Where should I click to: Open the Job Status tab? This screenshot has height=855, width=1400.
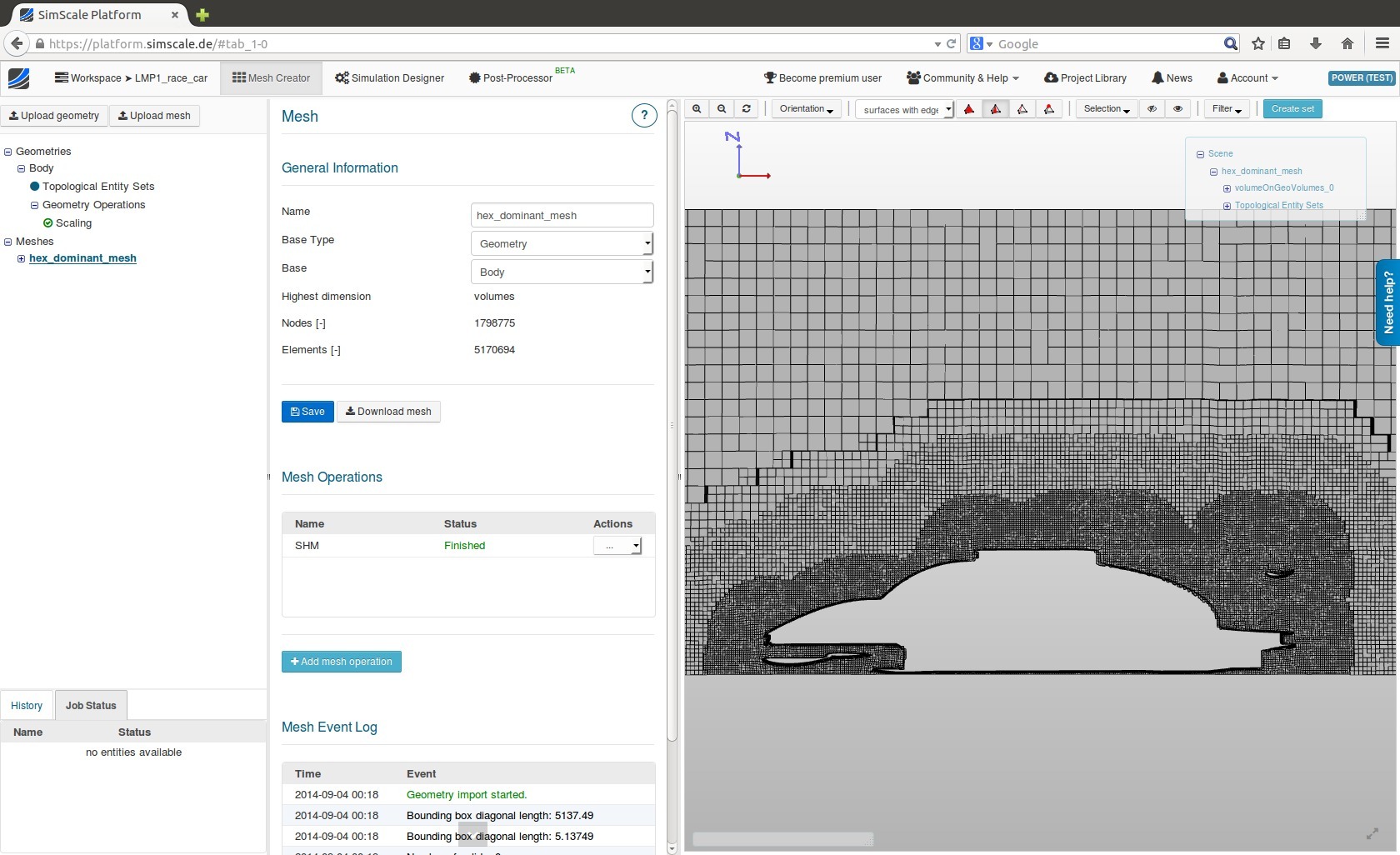90,705
